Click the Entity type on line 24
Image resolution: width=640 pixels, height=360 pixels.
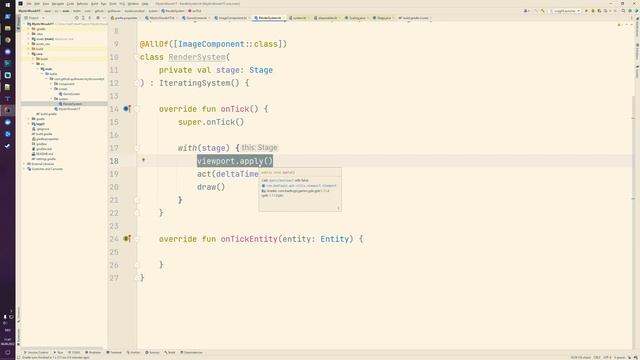click(335, 239)
